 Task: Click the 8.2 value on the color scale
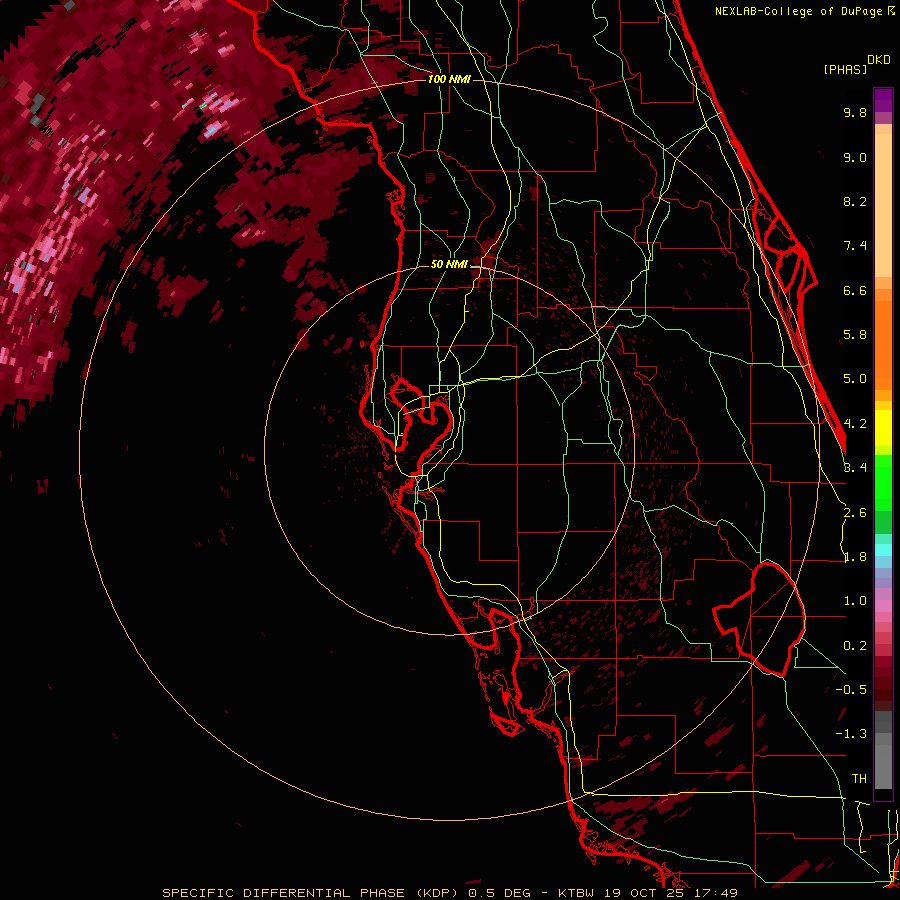click(x=855, y=201)
